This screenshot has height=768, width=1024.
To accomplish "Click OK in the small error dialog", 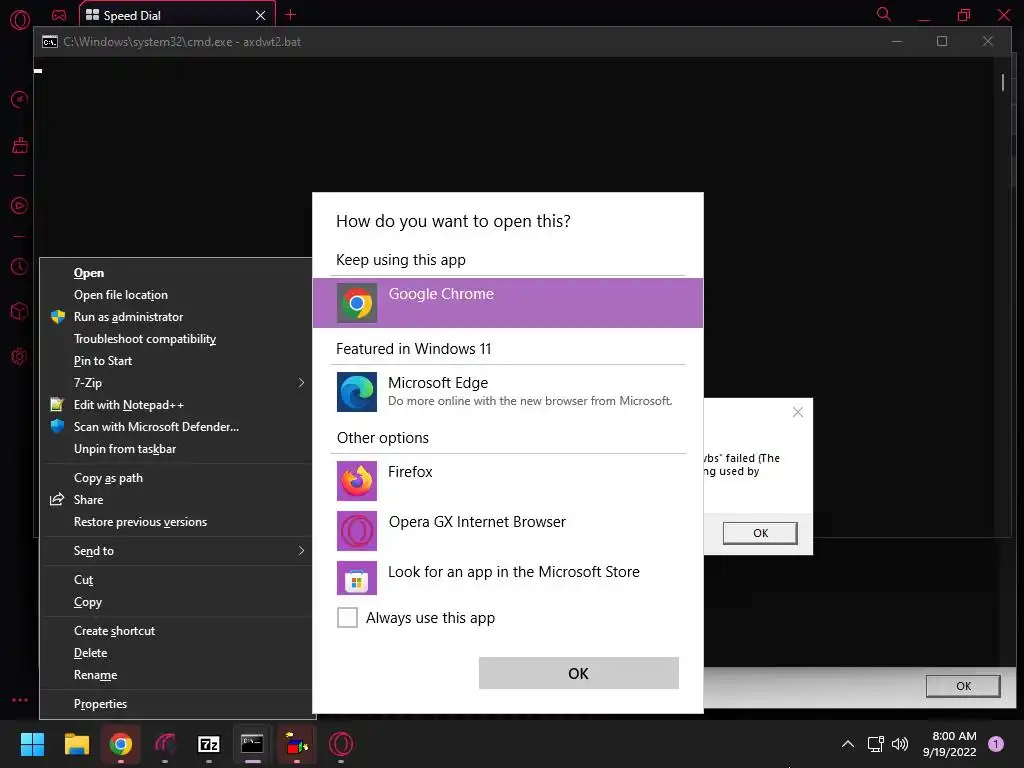I will tap(760, 533).
